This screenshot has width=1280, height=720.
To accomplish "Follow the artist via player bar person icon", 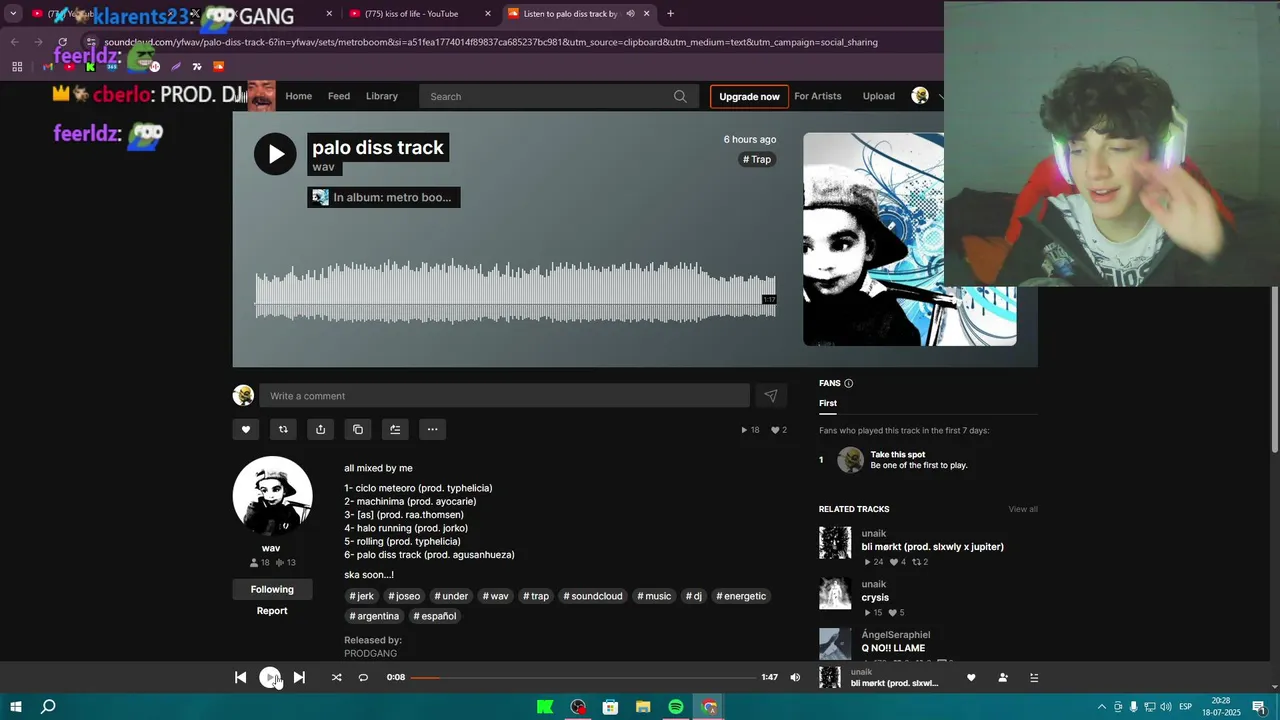I will coord(1003,677).
